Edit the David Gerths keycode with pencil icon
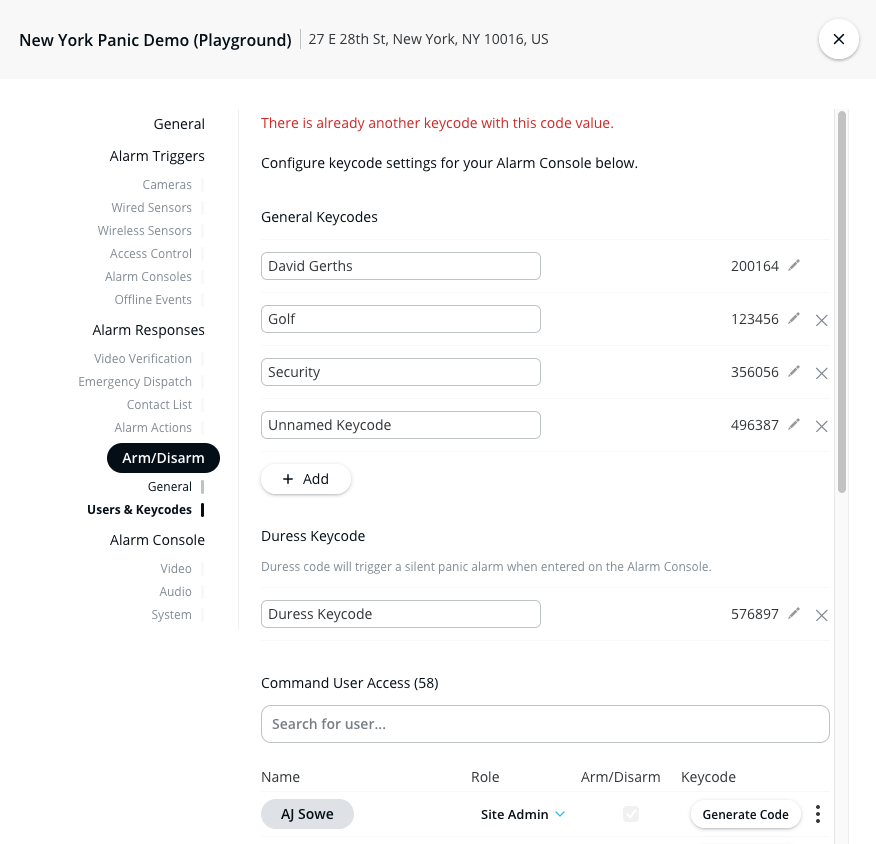 (794, 265)
